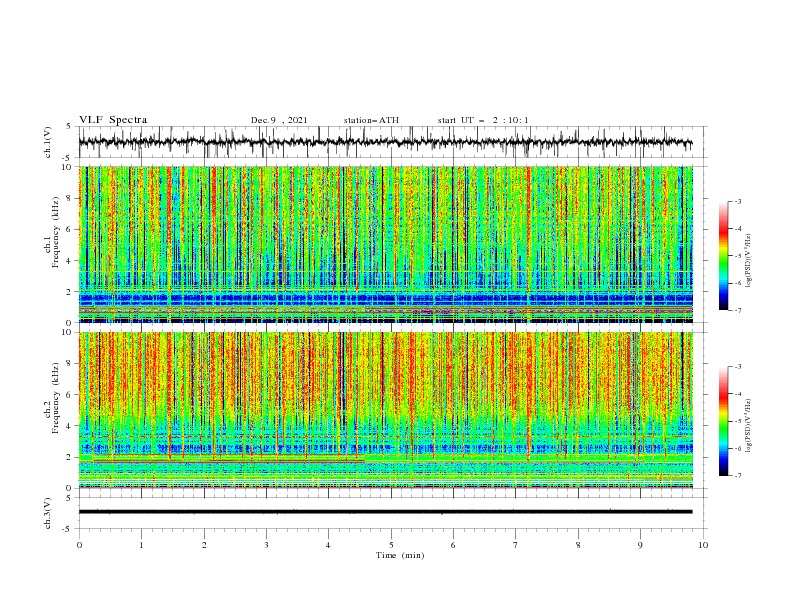Image resolution: width=792 pixels, height=612 pixels.
Task: Select the "Dec.9 , 2021" date text
Action: point(279,120)
